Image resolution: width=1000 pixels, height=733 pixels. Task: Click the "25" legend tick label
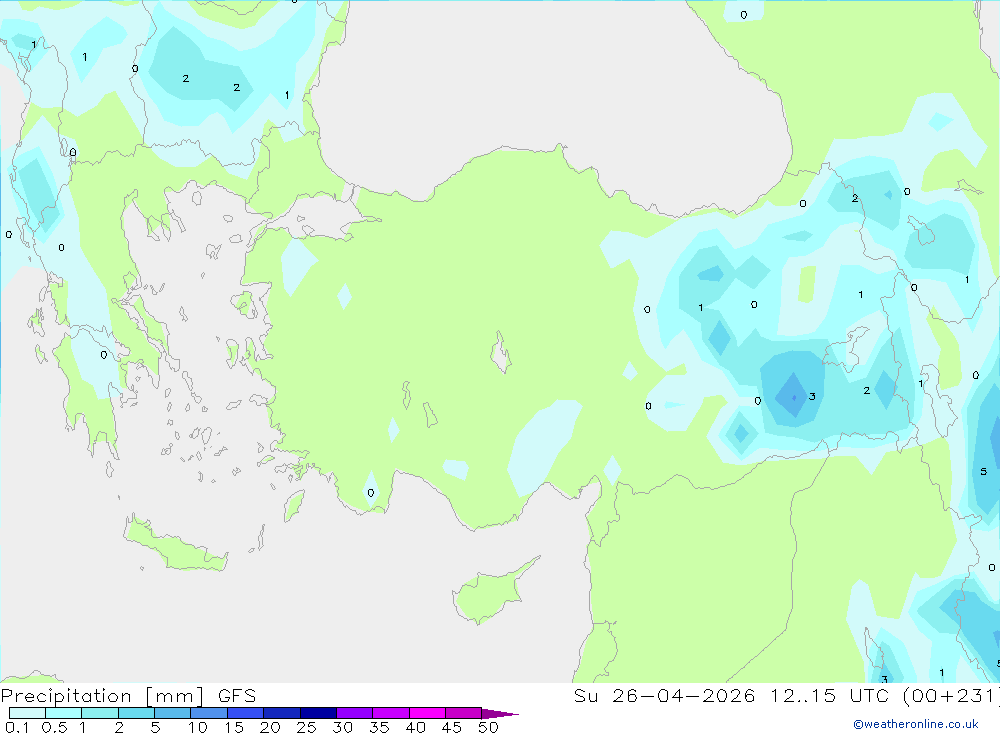click(306, 727)
